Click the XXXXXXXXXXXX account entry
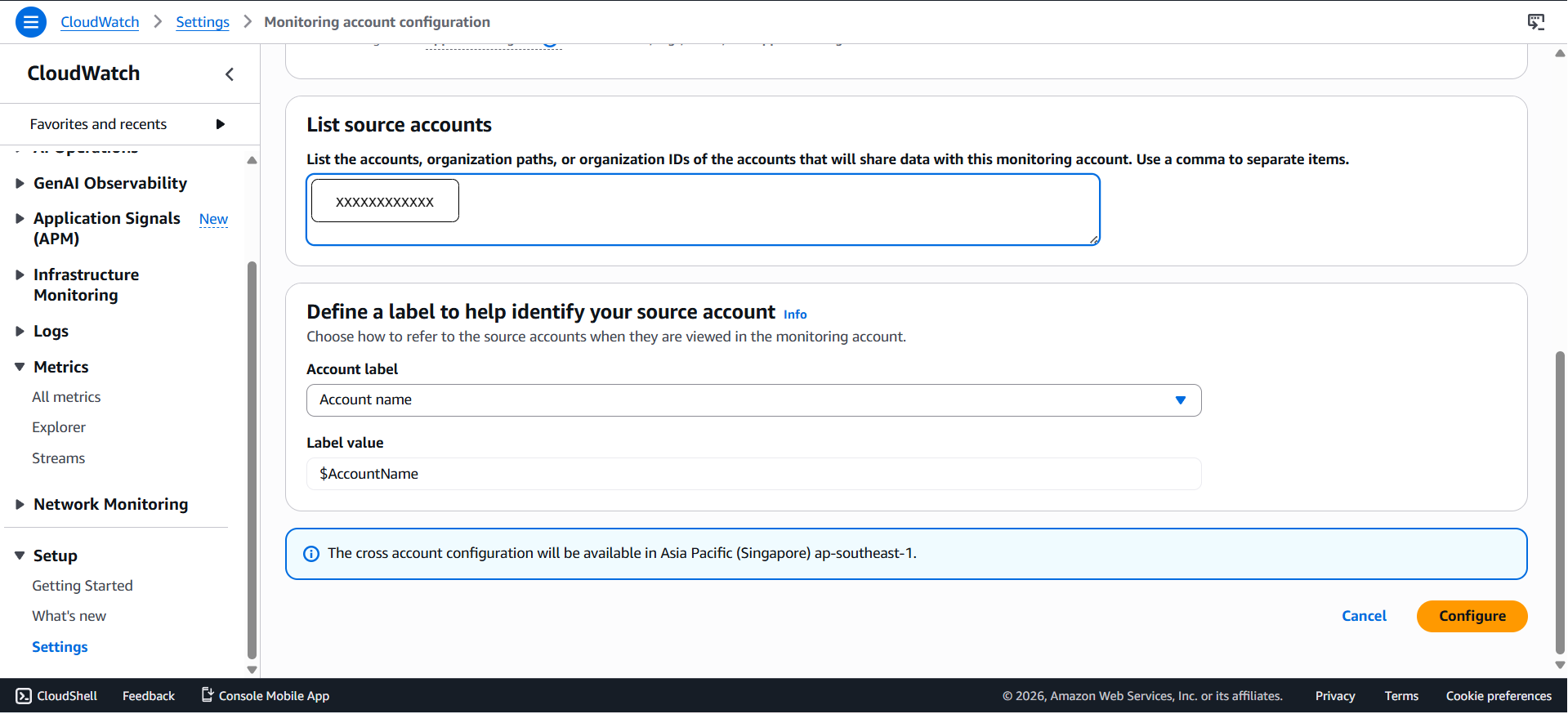This screenshot has height=714, width=1568. pos(385,201)
